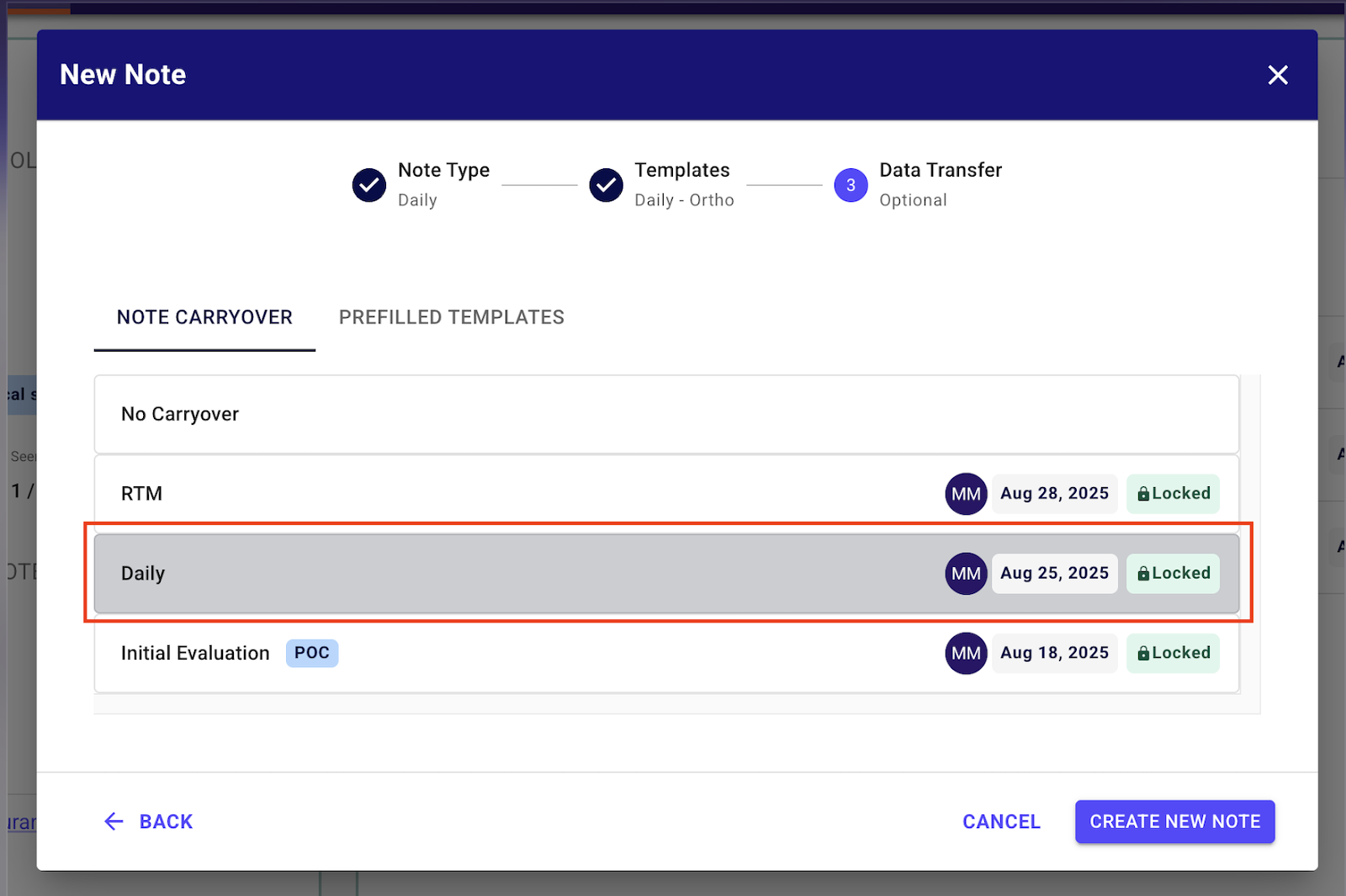Click the MM avatar on the Daily row
The width and height of the screenshot is (1346, 896).
click(965, 574)
